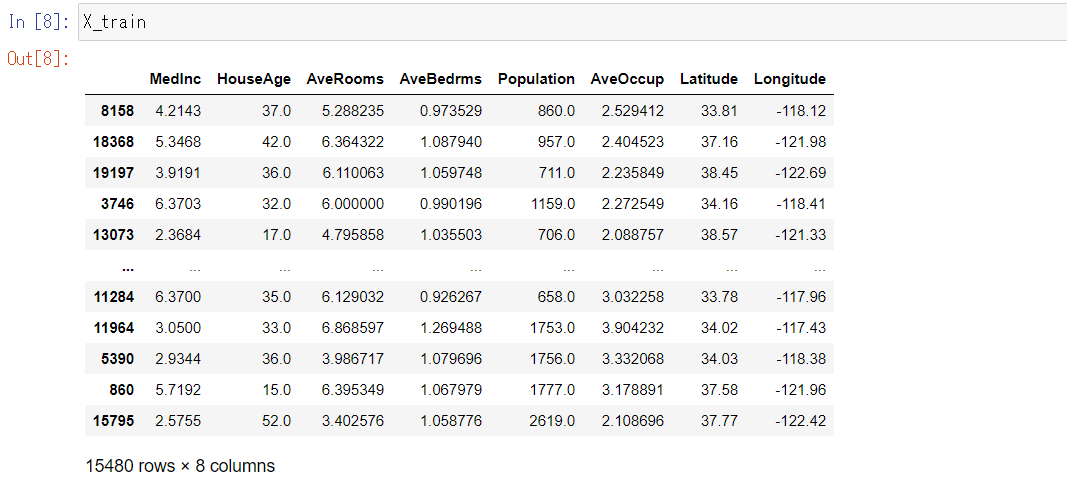
Task: Click Longitude value -122.69
Action: (x=801, y=173)
